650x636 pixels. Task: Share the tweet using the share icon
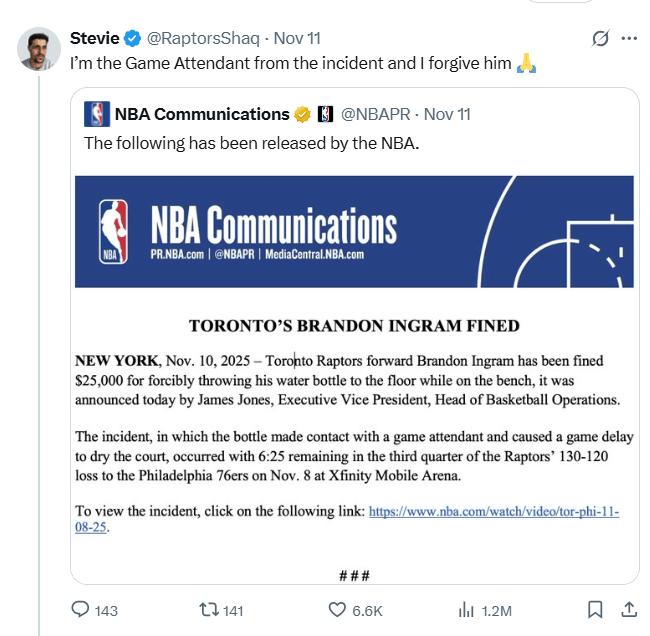(629, 609)
